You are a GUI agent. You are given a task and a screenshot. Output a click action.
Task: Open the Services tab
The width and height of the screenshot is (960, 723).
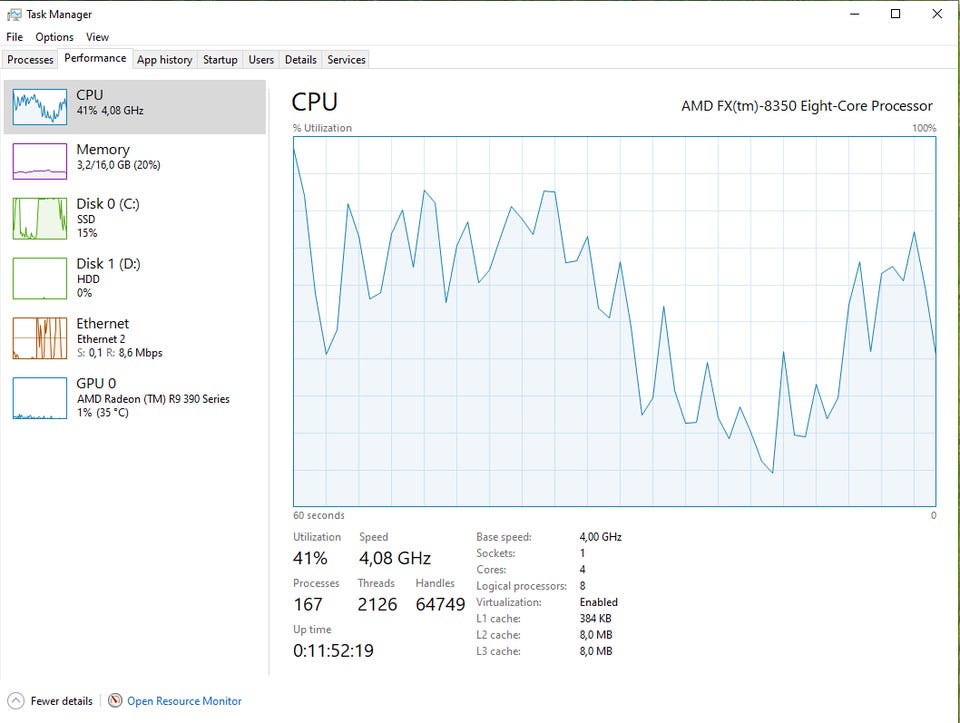coord(347,59)
